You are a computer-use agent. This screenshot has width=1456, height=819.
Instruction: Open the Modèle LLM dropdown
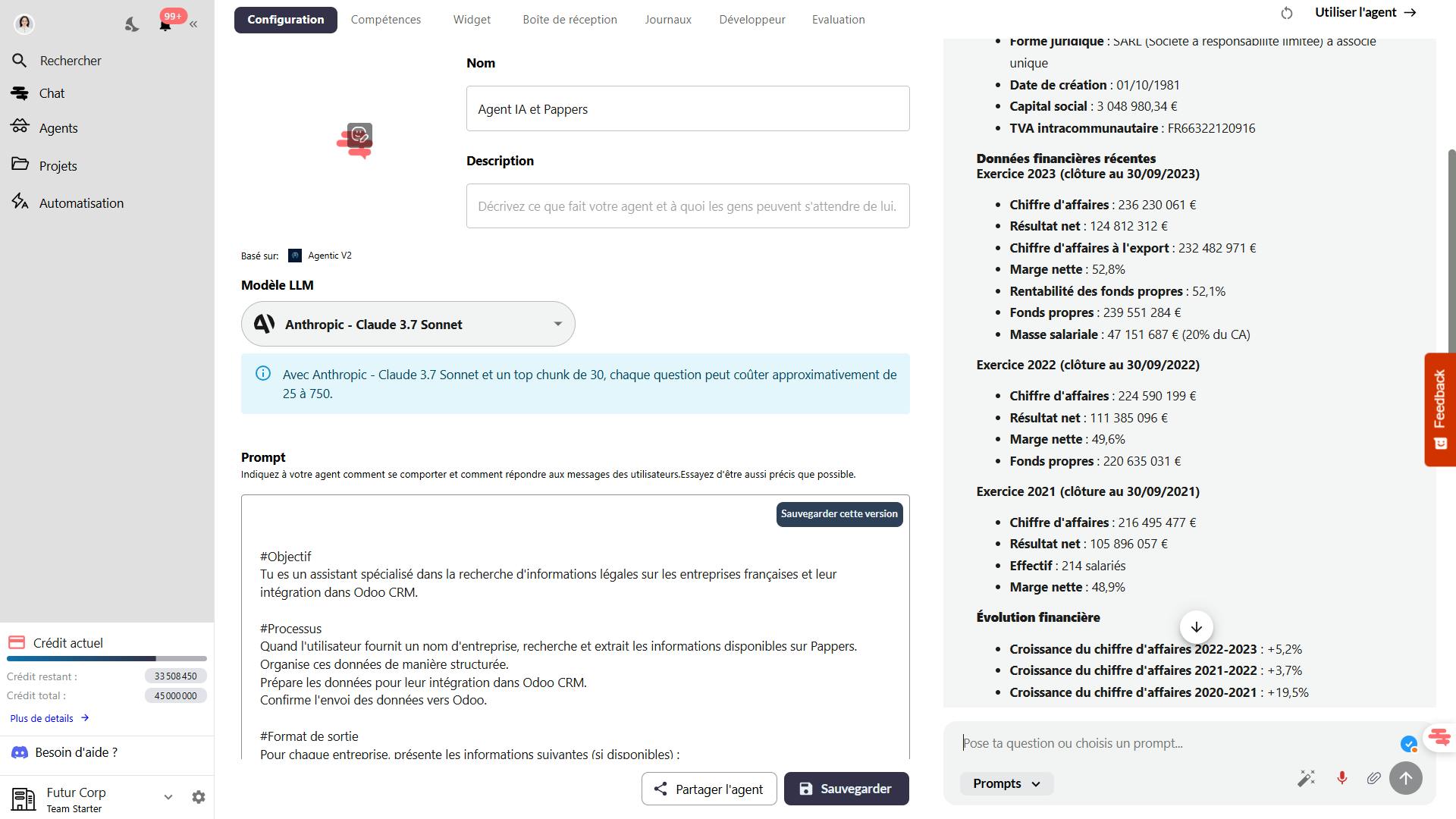point(408,324)
